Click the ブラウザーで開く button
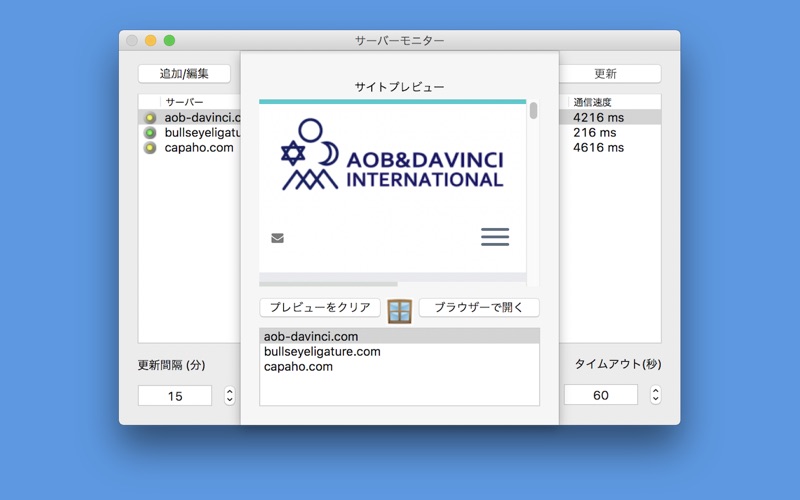Viewport: 800px width, 500px height. tap(479, 307)
